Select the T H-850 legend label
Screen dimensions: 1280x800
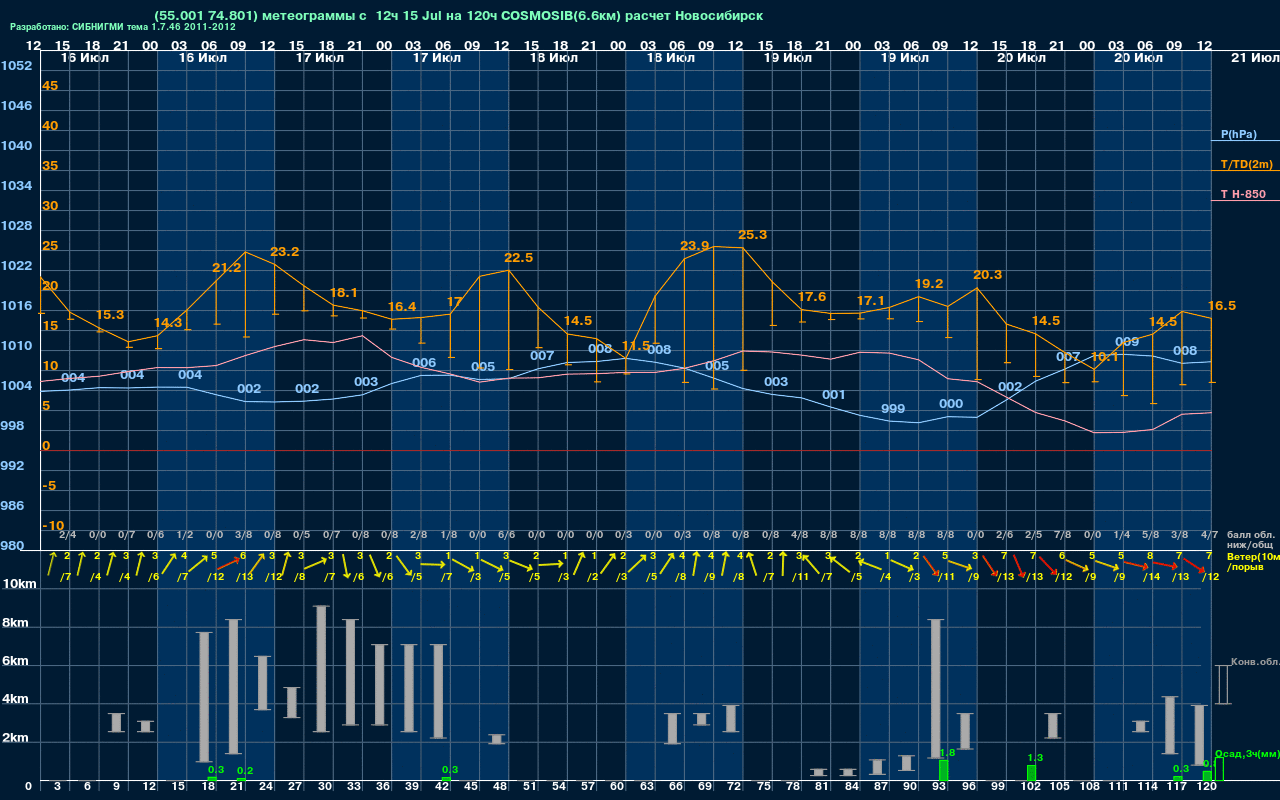[x=1242, y=194]
